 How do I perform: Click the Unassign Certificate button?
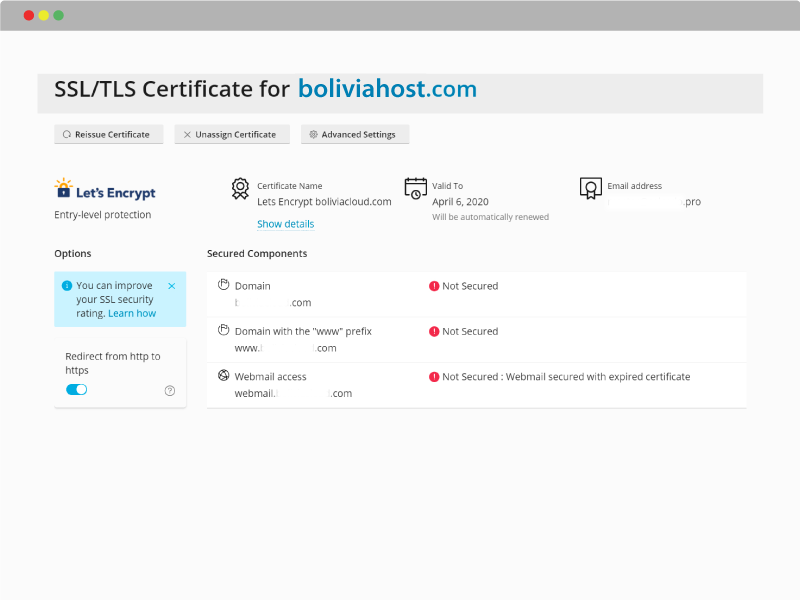[x=232, y=134]
